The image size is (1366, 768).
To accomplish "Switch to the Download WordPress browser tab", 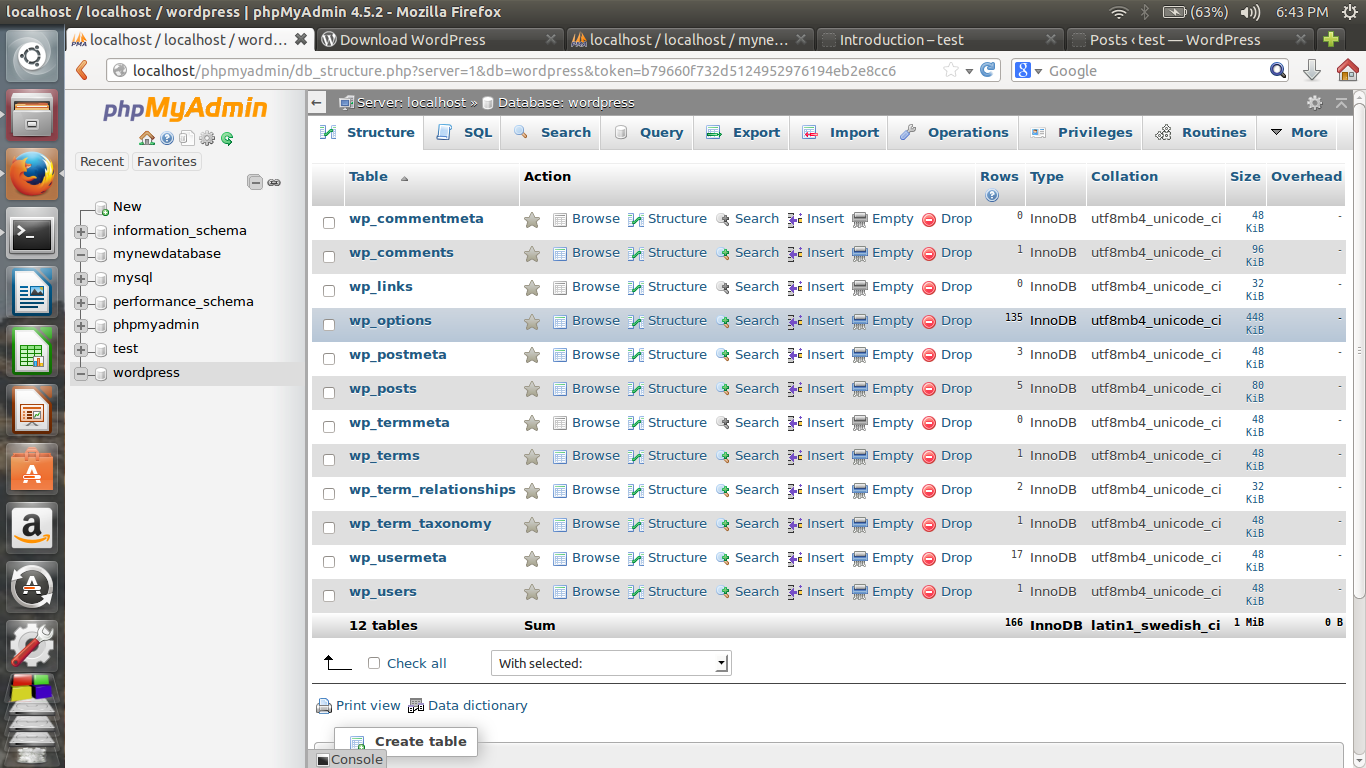I will [439, 40].
